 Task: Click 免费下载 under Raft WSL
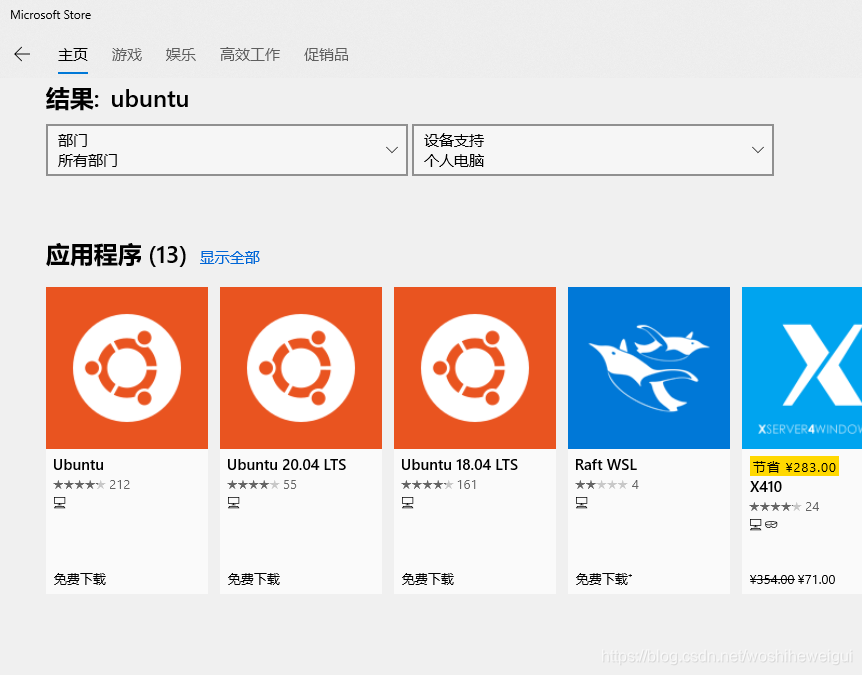(603, 579)
